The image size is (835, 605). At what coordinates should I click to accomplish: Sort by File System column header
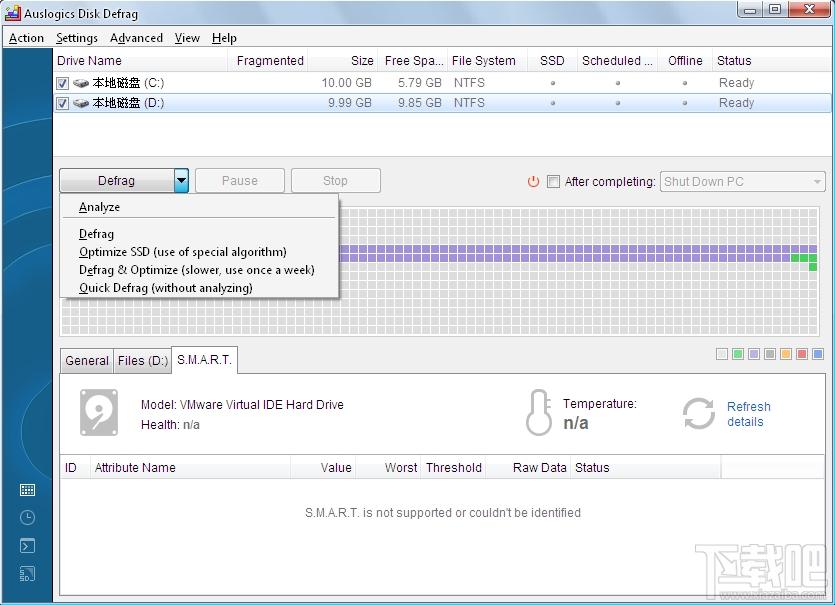(x=487, y=61)
